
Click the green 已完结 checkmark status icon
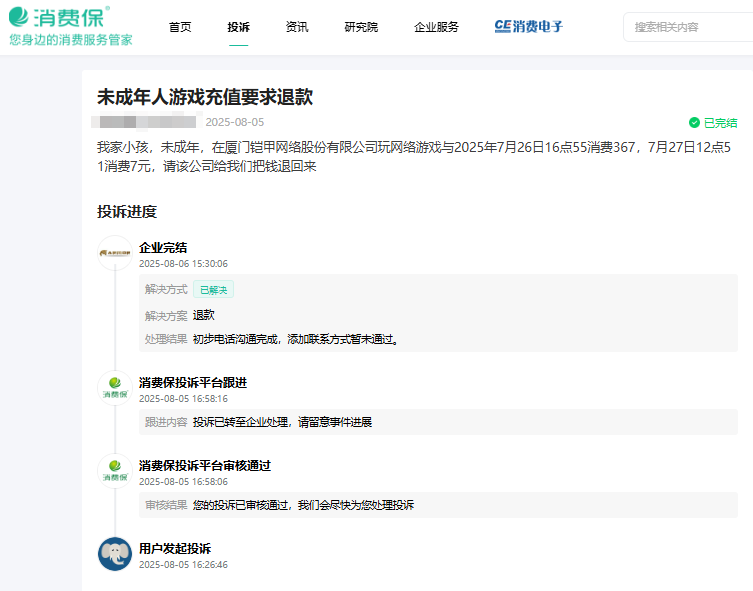coord(694,123)
